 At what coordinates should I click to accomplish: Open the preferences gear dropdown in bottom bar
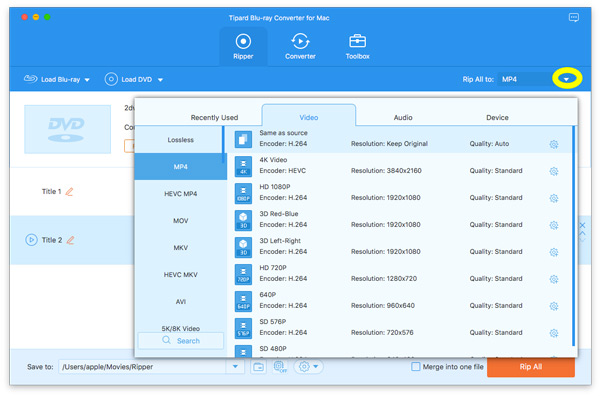(x=308, y=367)
